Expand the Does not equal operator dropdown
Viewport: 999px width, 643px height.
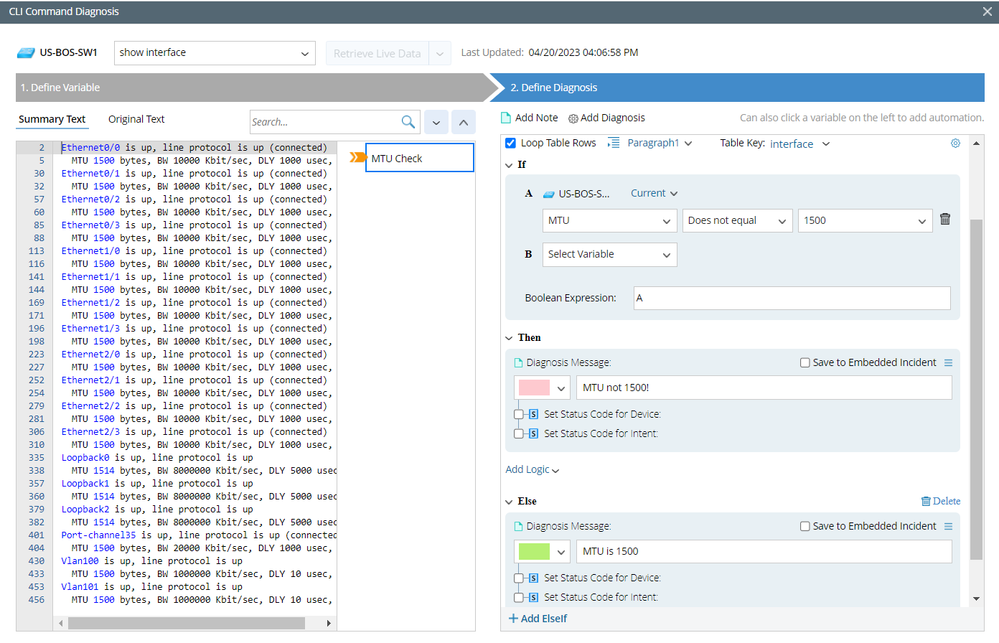[737, 221]
